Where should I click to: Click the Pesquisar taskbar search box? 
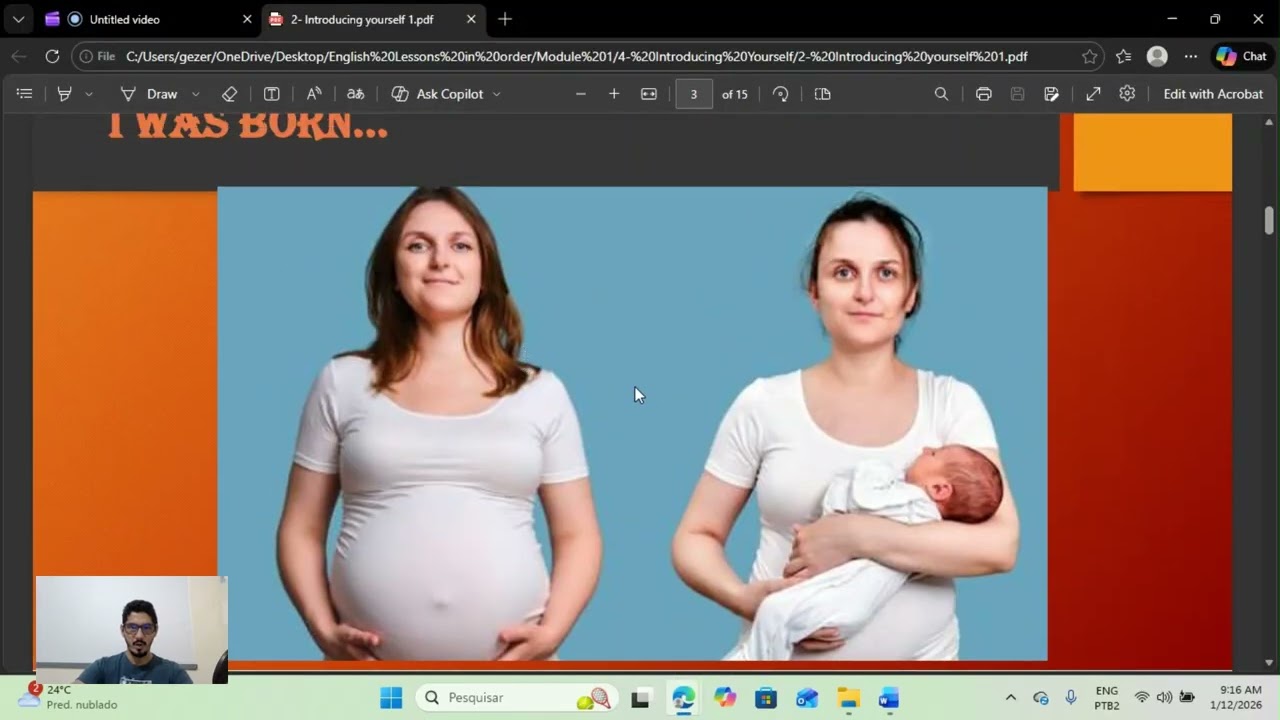[x=517, y=698]
